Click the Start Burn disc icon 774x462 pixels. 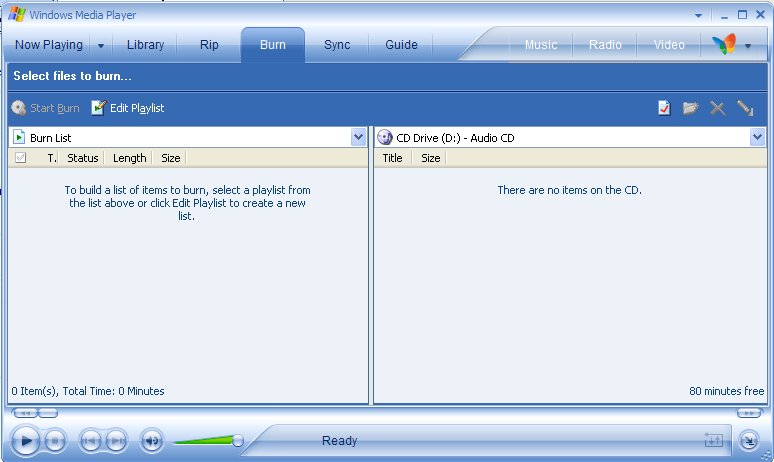pyautogui.click(x=19, y=108)
